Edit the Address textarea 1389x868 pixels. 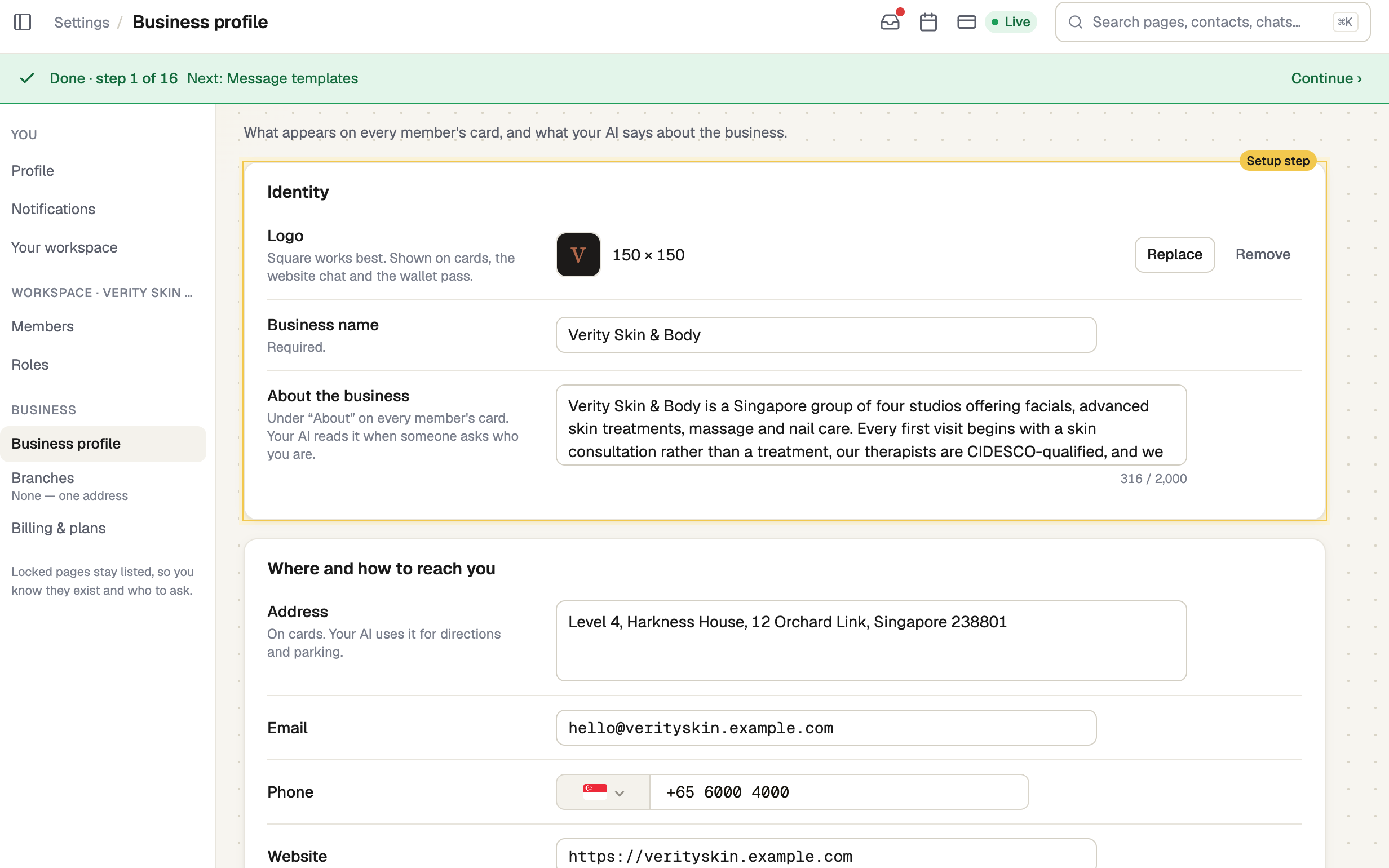point(871,641)
